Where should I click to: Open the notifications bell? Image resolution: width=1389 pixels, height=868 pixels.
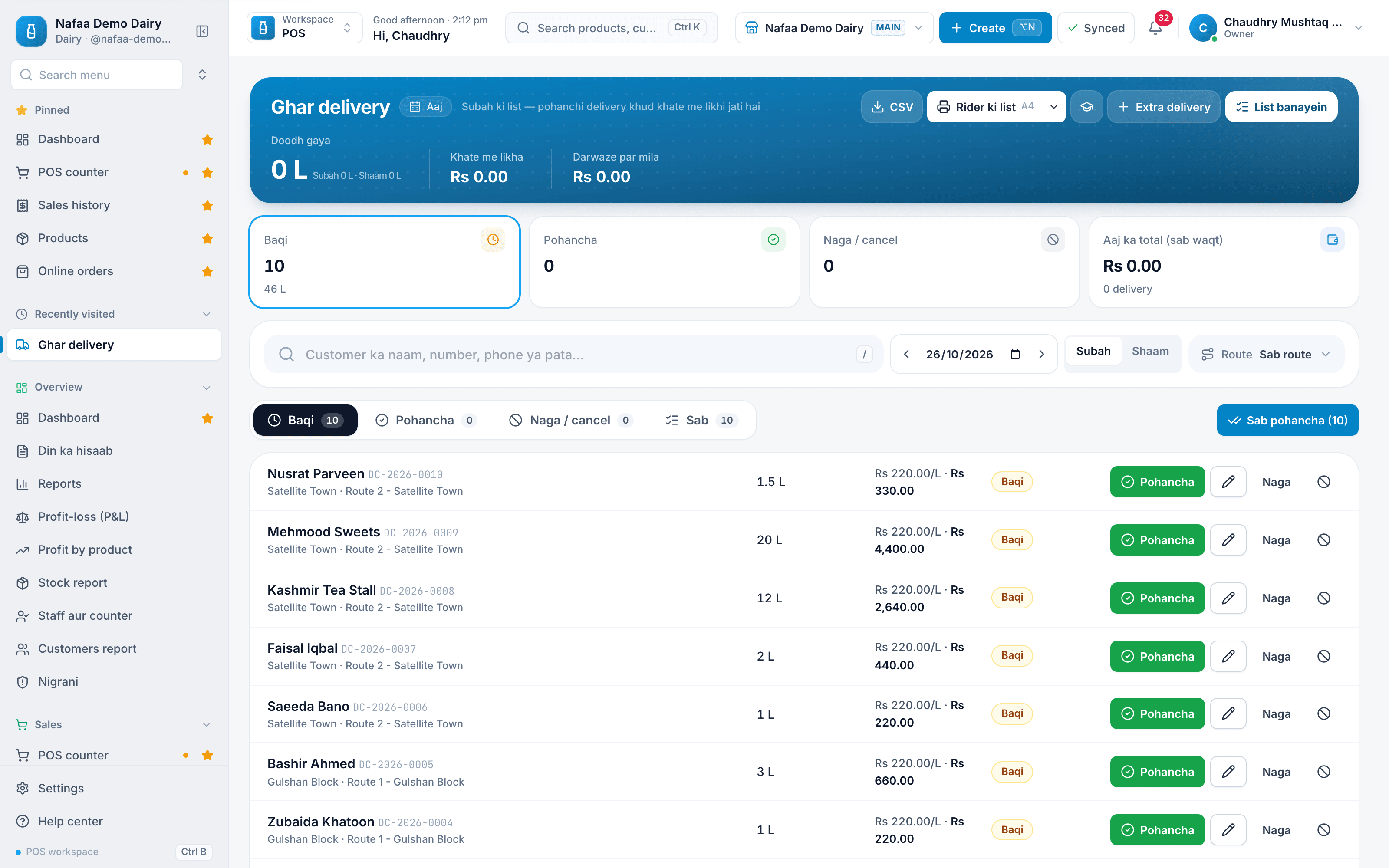click(1155, 28)
